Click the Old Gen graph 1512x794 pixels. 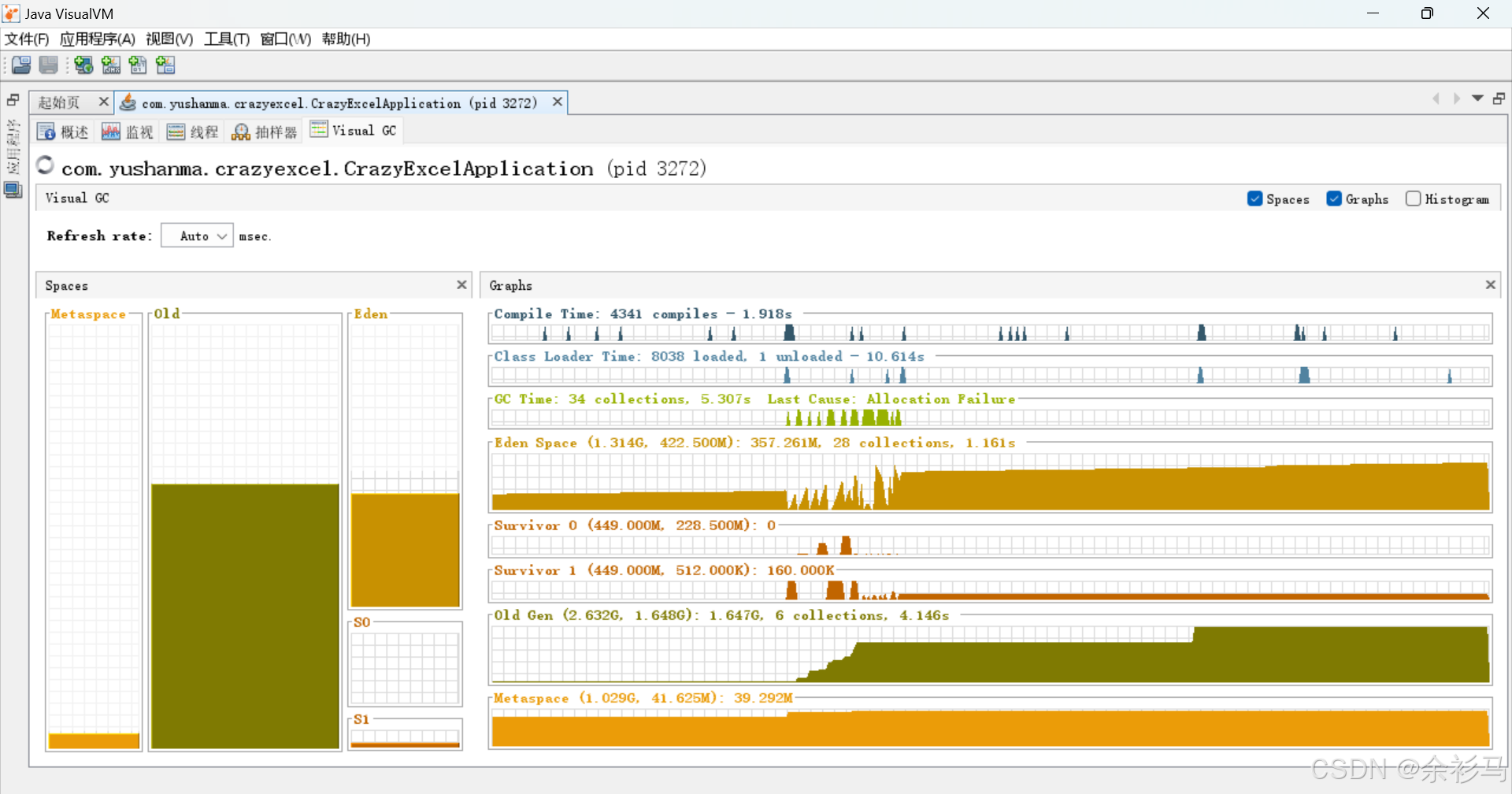pyautogui.click(x=991, y=654)
